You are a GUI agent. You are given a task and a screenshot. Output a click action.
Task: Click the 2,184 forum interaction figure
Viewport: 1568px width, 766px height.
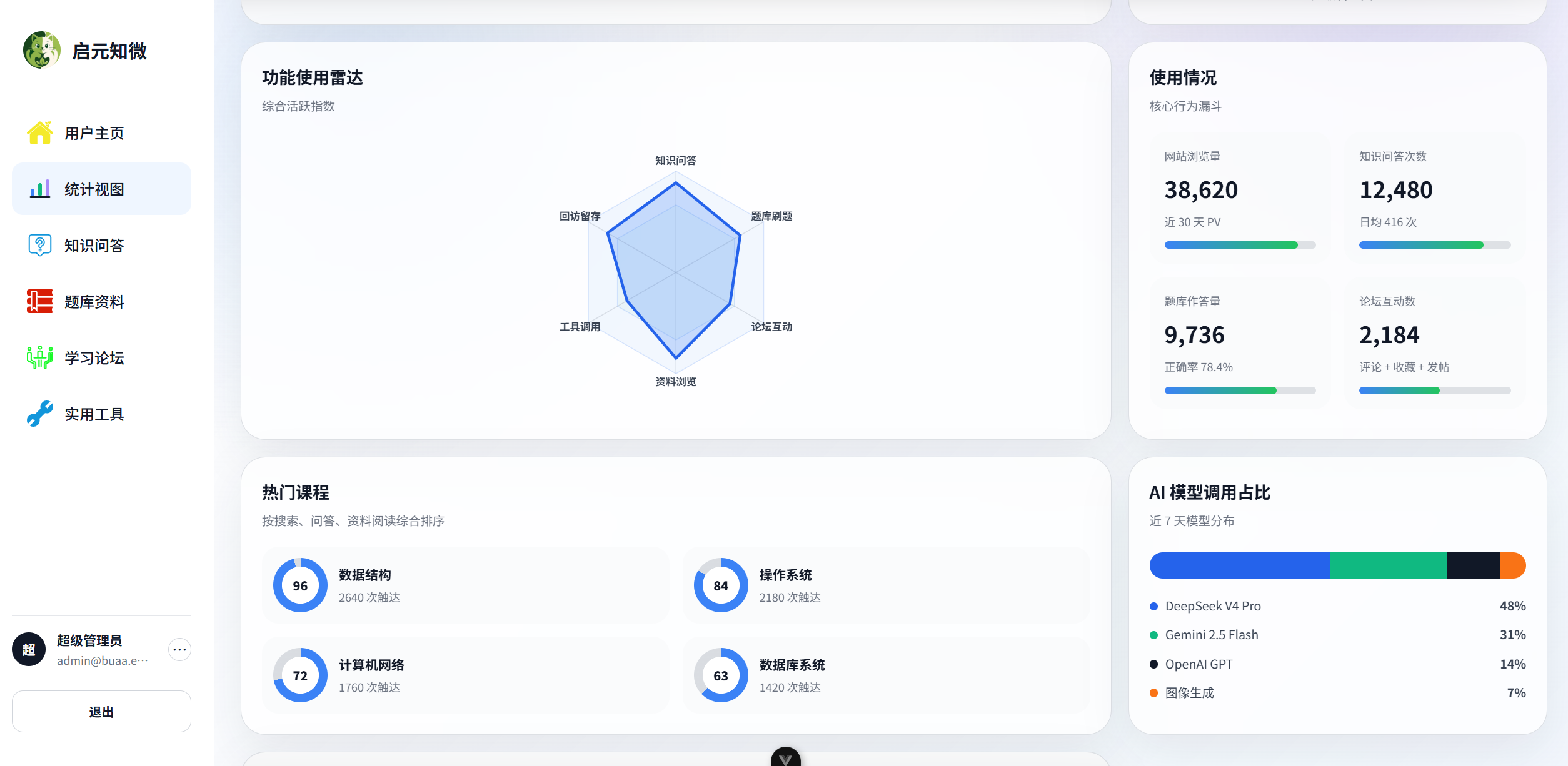coord(1389,336)
